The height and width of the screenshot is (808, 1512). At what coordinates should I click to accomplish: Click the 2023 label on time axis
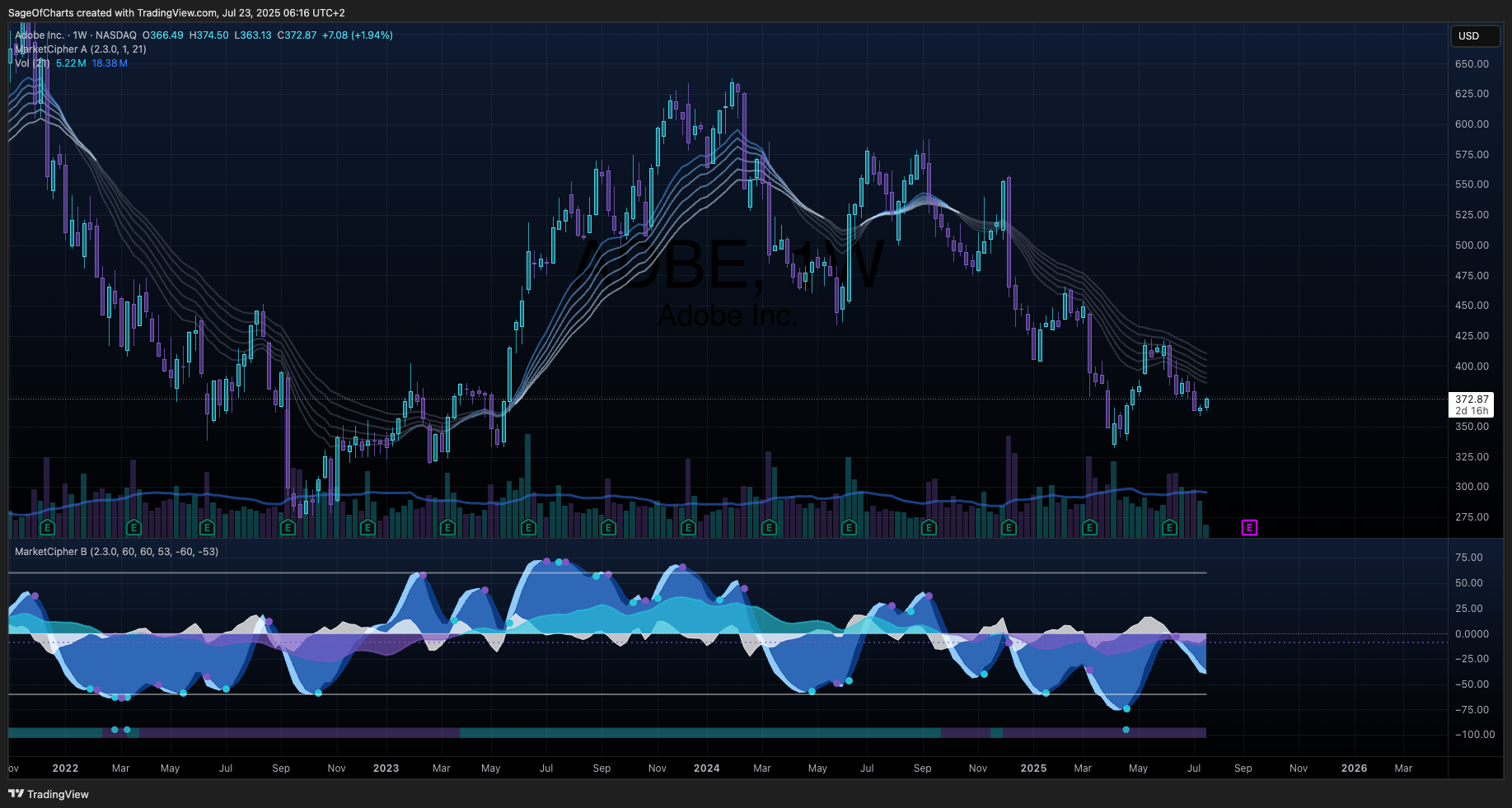click(x=386, y=768)
